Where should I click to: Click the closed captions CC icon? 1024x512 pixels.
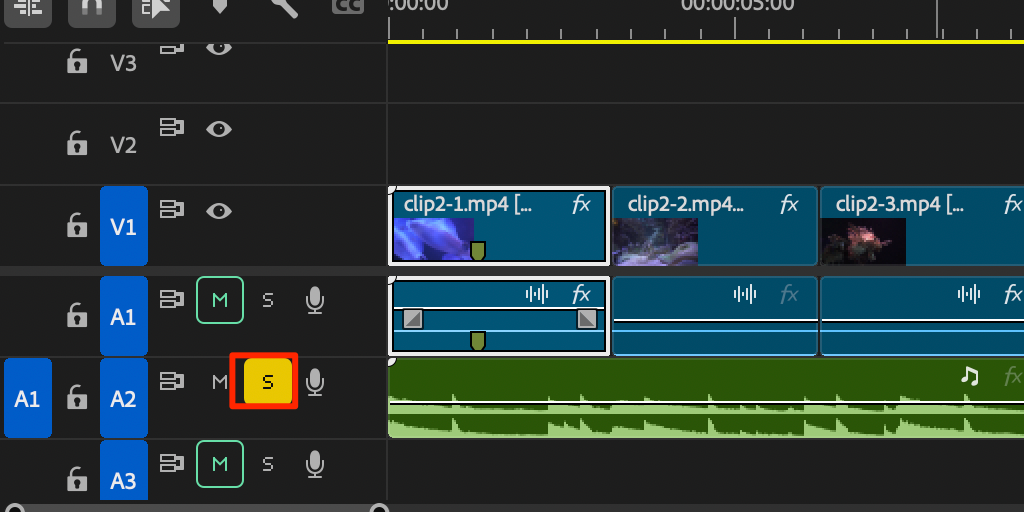coord(347,6)
